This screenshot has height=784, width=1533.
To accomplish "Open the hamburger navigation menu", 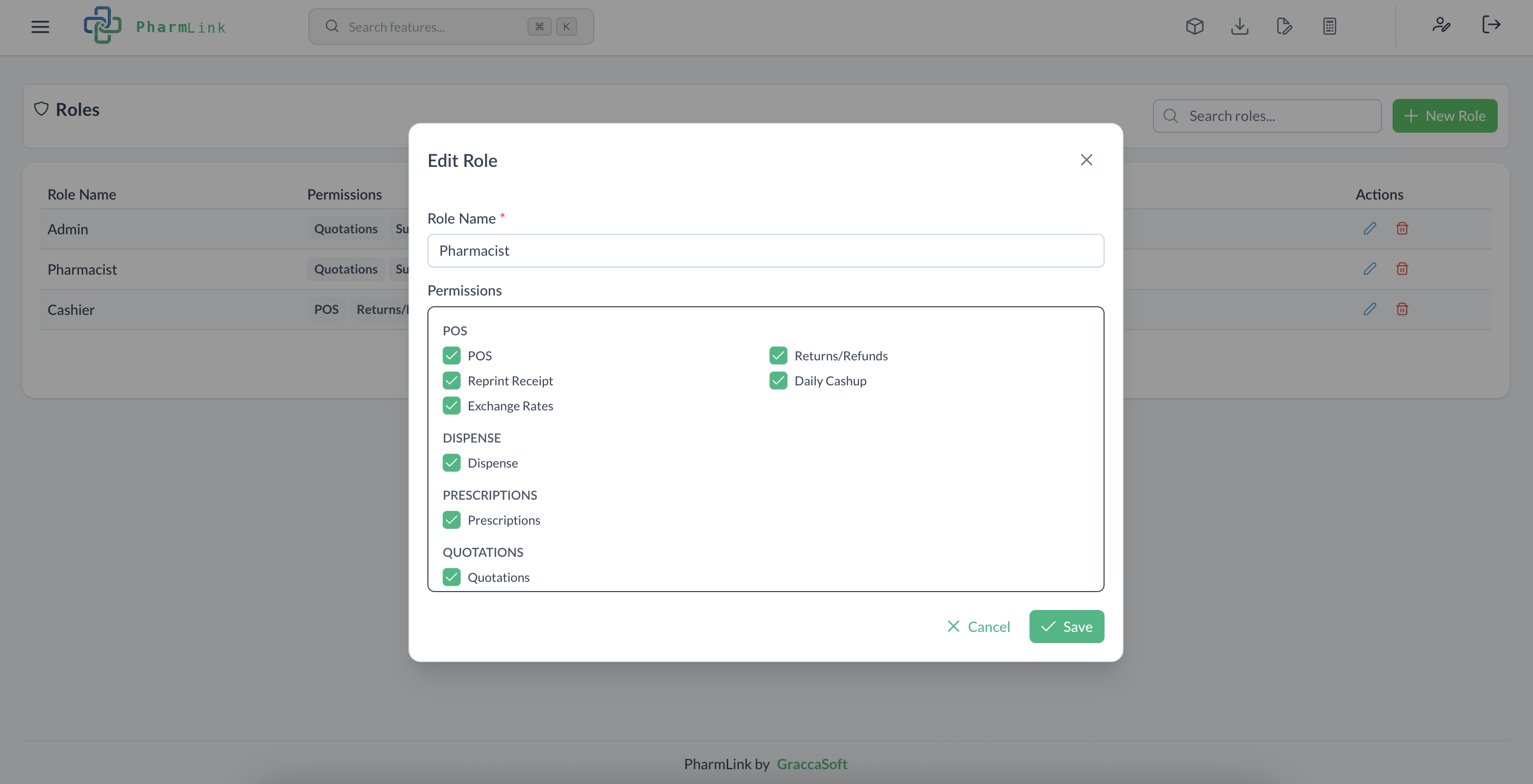I will click(40, 27).
